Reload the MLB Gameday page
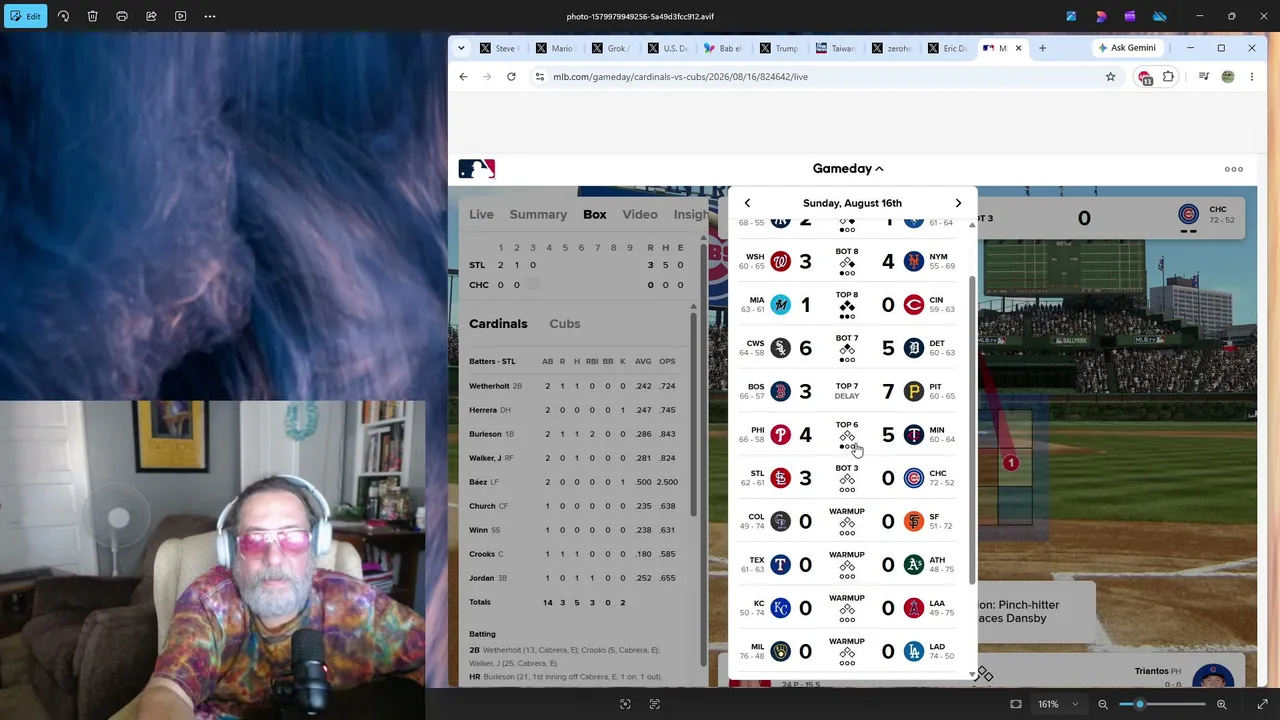Screen dimensions: 1280x720 [511, 77]
